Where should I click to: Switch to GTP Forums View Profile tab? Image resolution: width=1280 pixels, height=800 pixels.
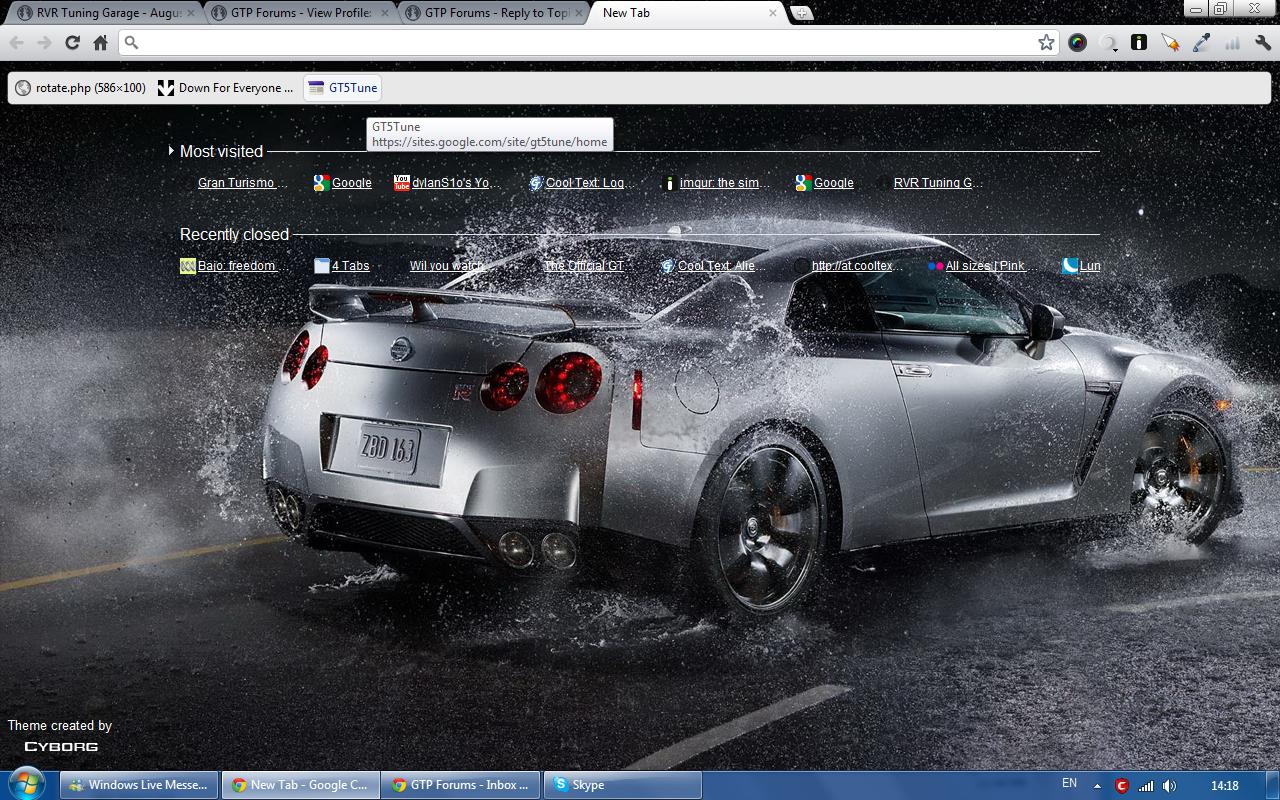point(298,13)
